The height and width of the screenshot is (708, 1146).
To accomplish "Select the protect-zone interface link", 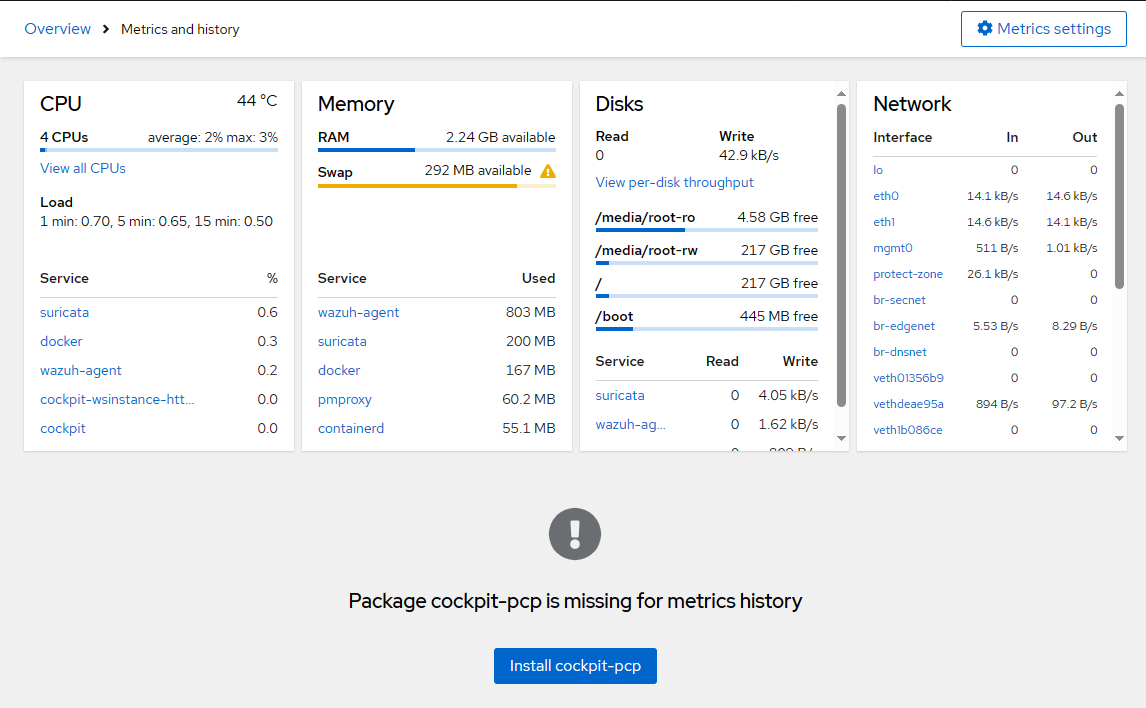I will tap(908, 274).
